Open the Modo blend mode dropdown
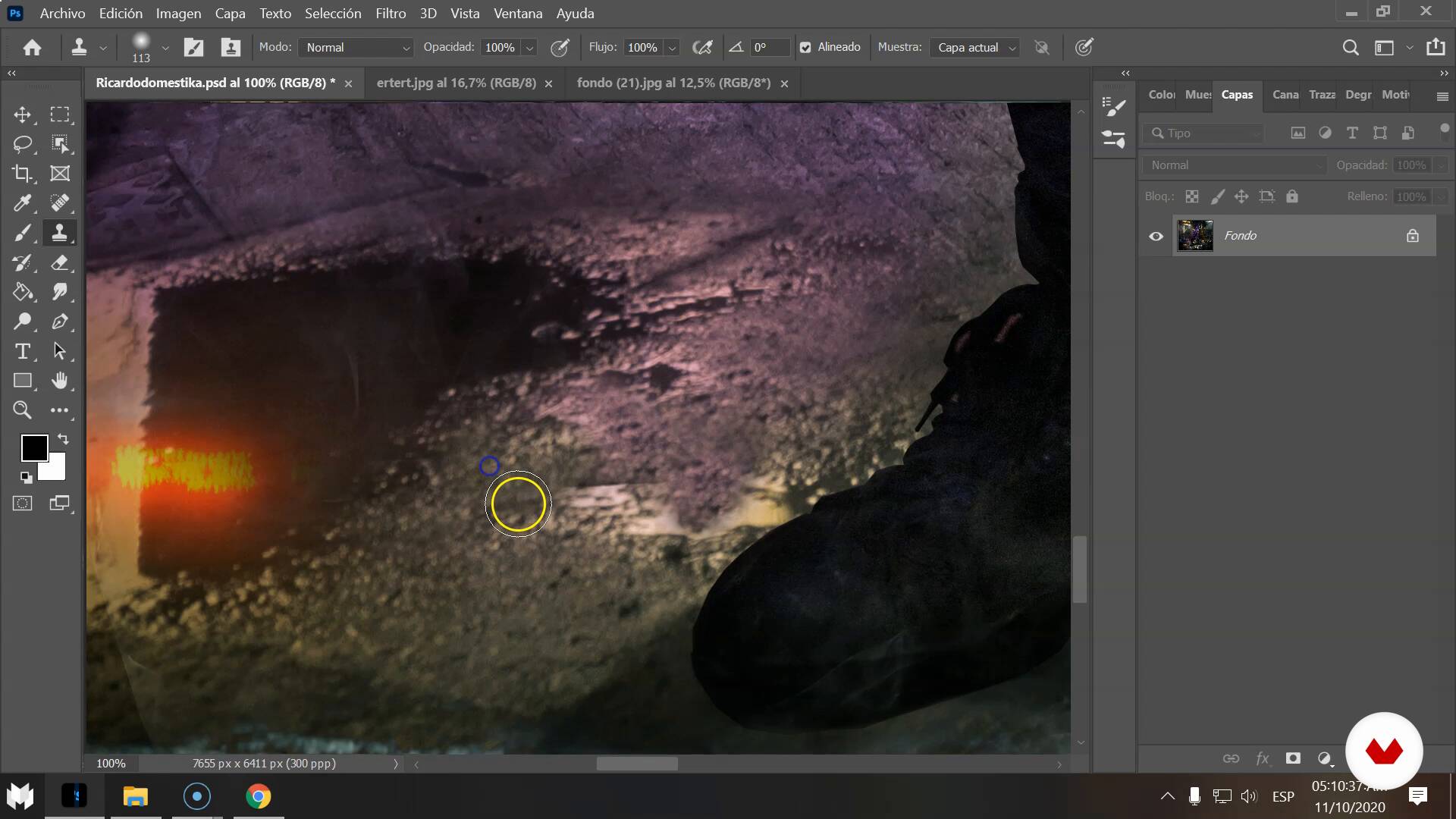Image resolution: width=1456 pixels, height=819 pixels. (356, 47)
